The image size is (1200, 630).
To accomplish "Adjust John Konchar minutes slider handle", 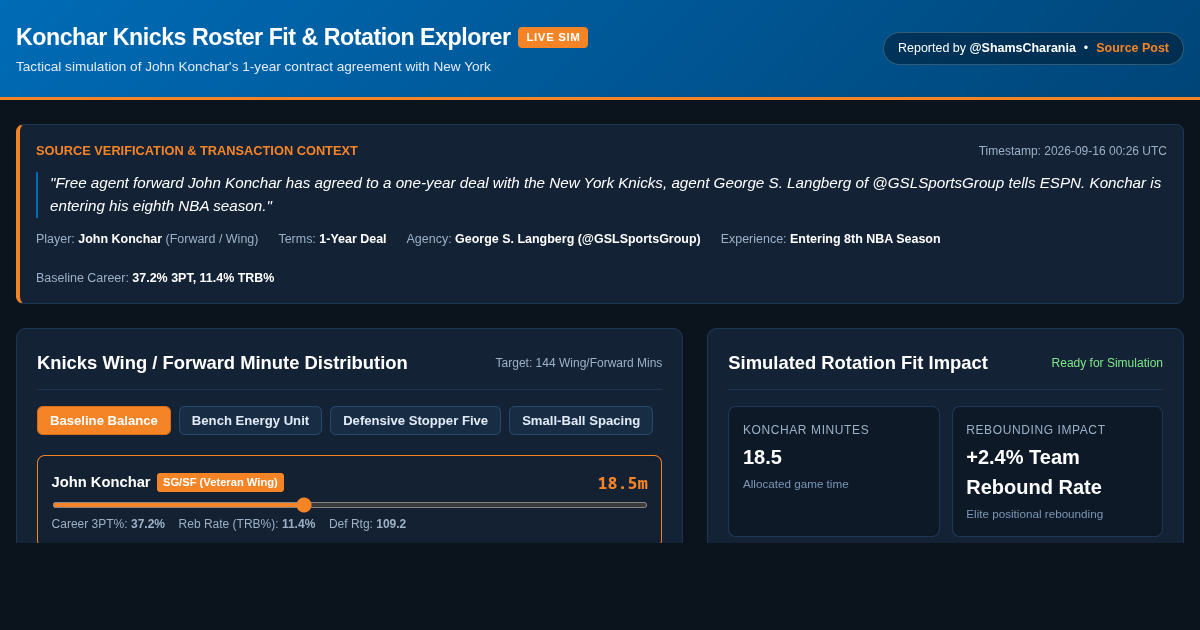I will pyautogui.click(x=304, y=505).
